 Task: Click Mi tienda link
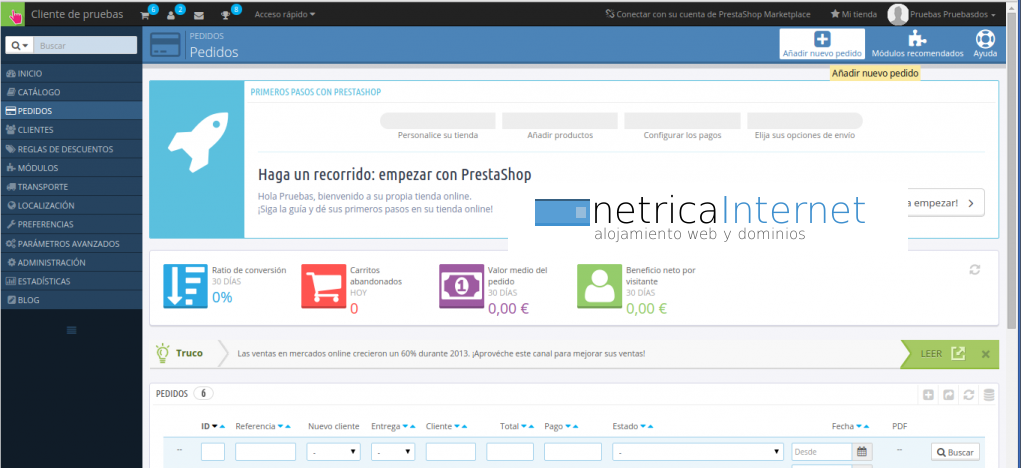click(854, 14)
